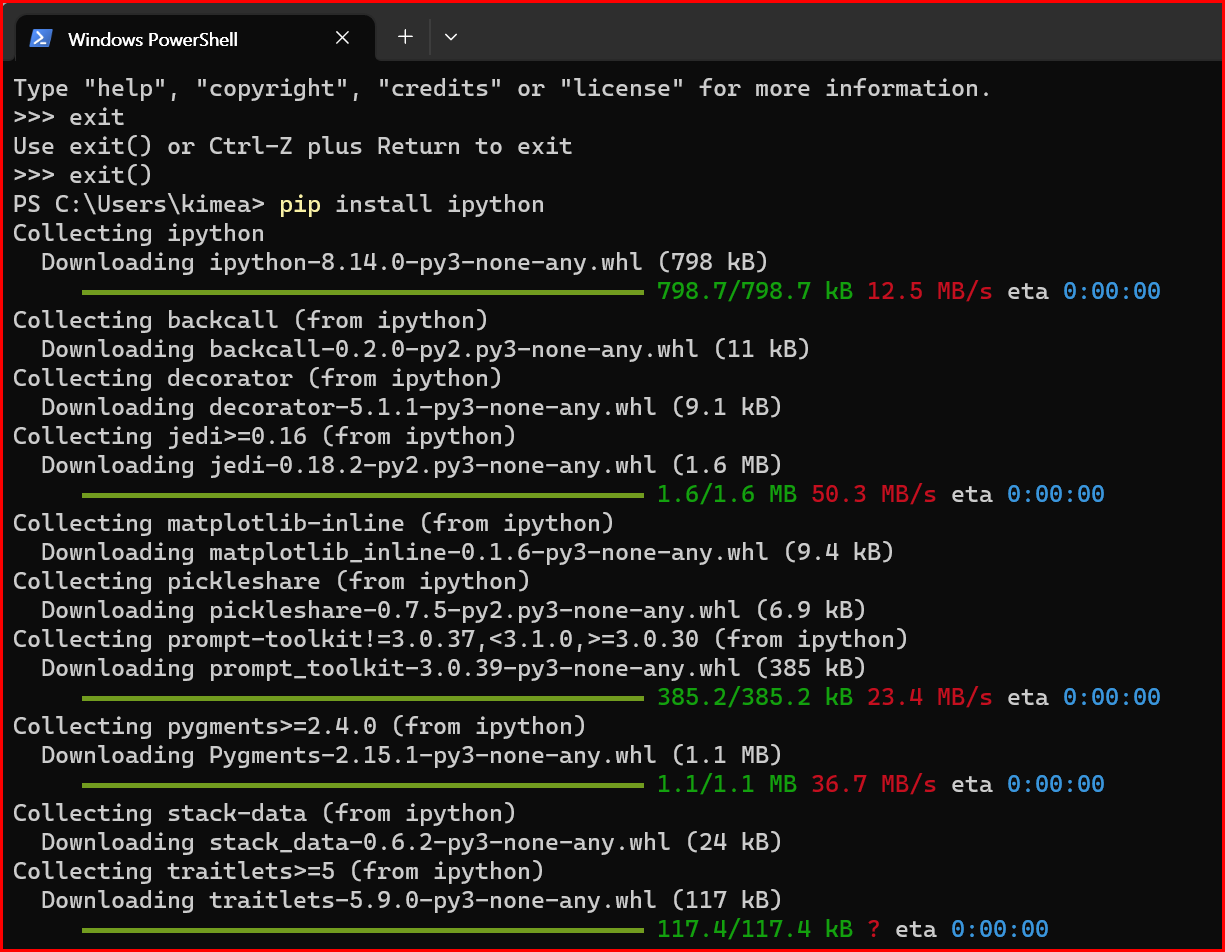Click the Pygments-2.15.1 download line

click(x=411, y=755)
